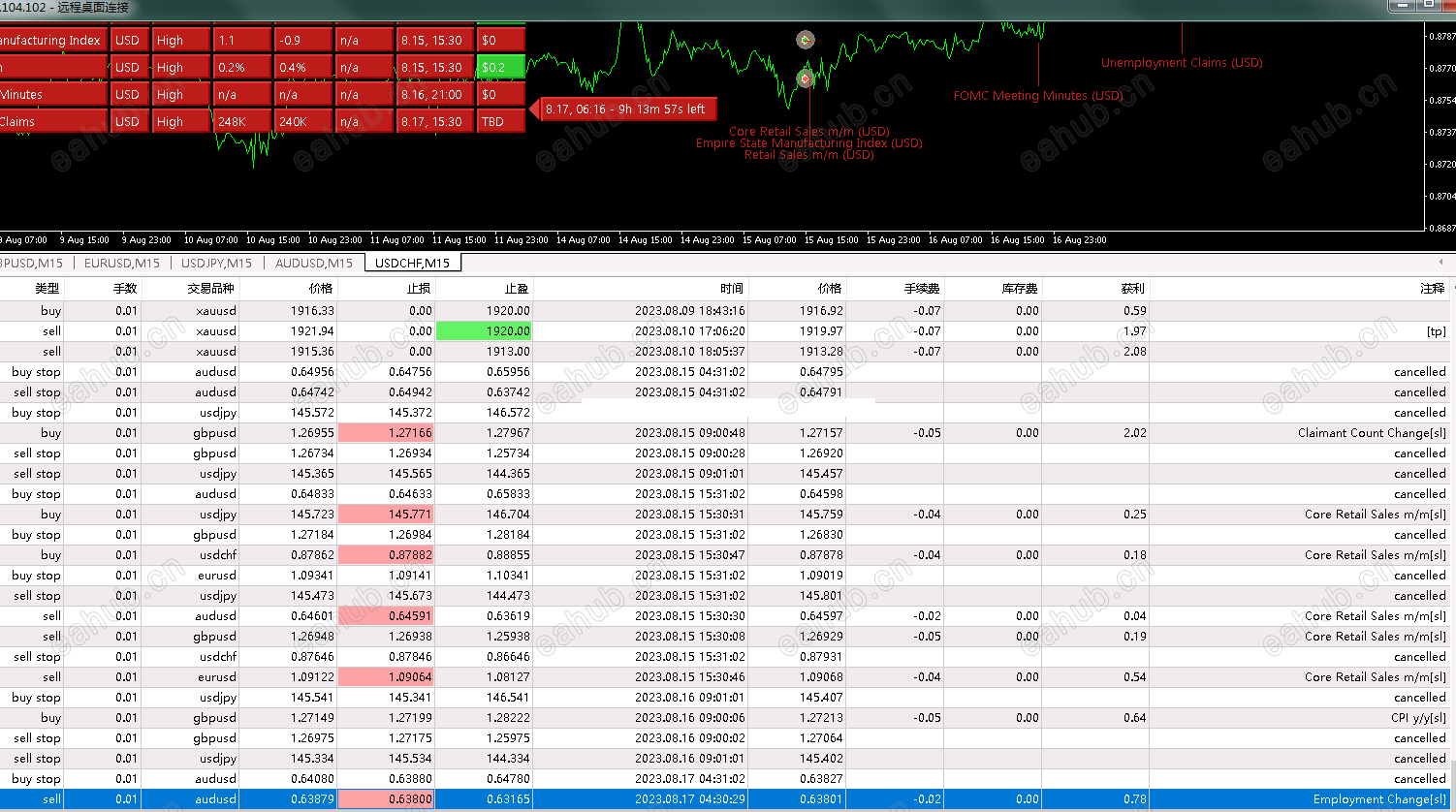Image resolution: width=1456 pixels, height=812 pixels.
Task: Click the pink 145.771 stop-loss cell
Action: tap(386, 514)
